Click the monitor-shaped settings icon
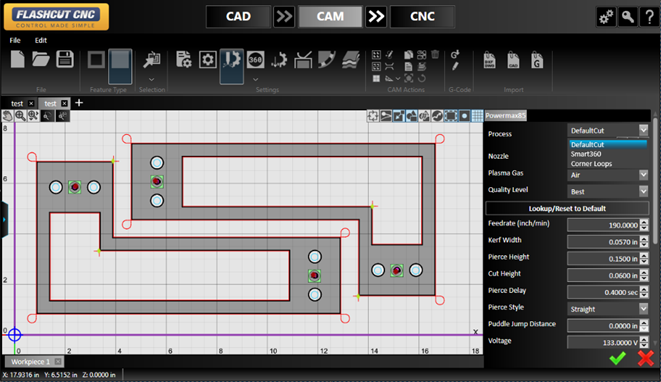This screenshot has height=382, width=661. click(x=303, y=59)
